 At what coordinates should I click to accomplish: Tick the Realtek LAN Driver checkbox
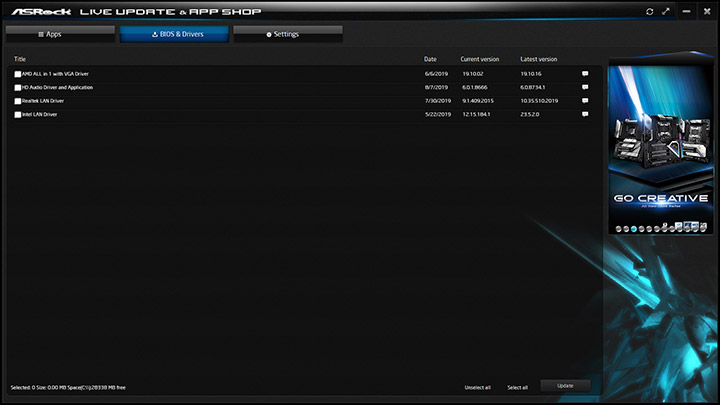click(x=17, y=101)
